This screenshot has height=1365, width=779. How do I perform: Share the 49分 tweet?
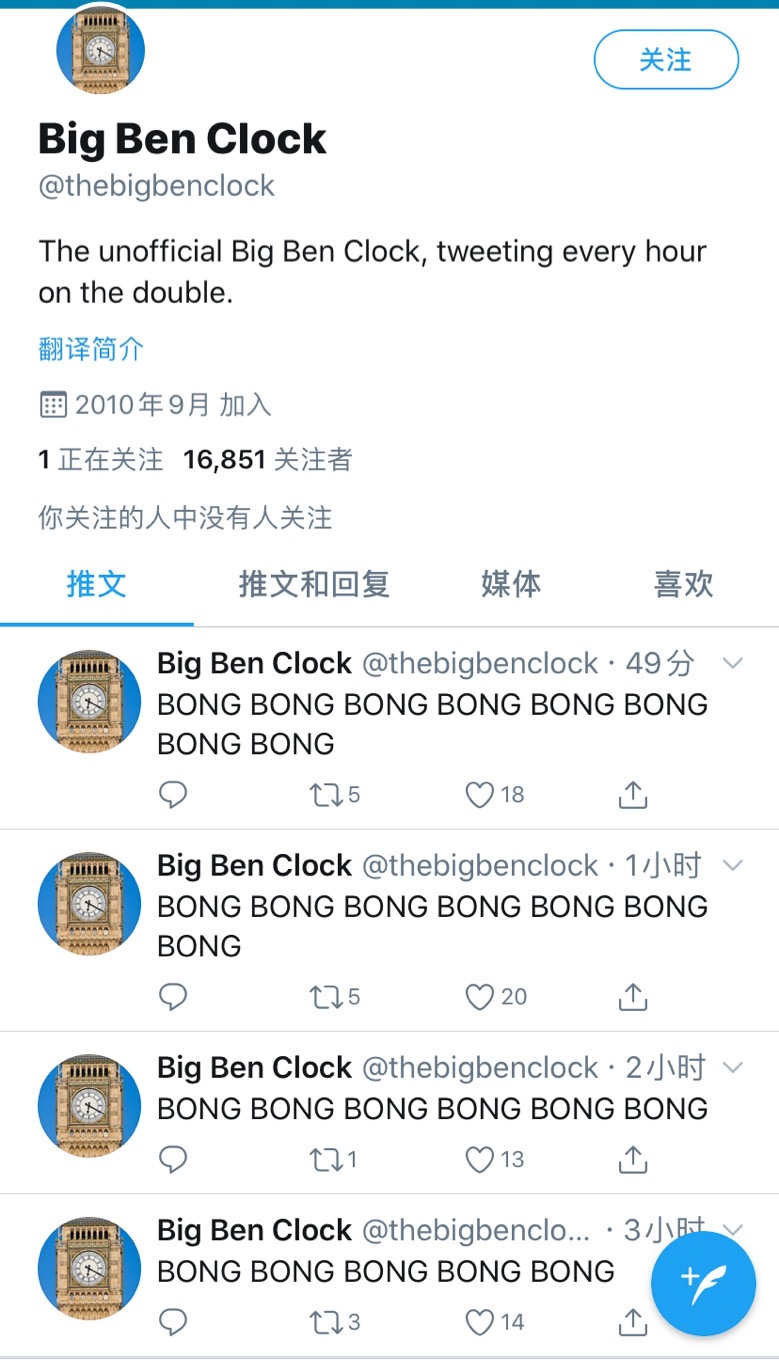click(633, 795)
